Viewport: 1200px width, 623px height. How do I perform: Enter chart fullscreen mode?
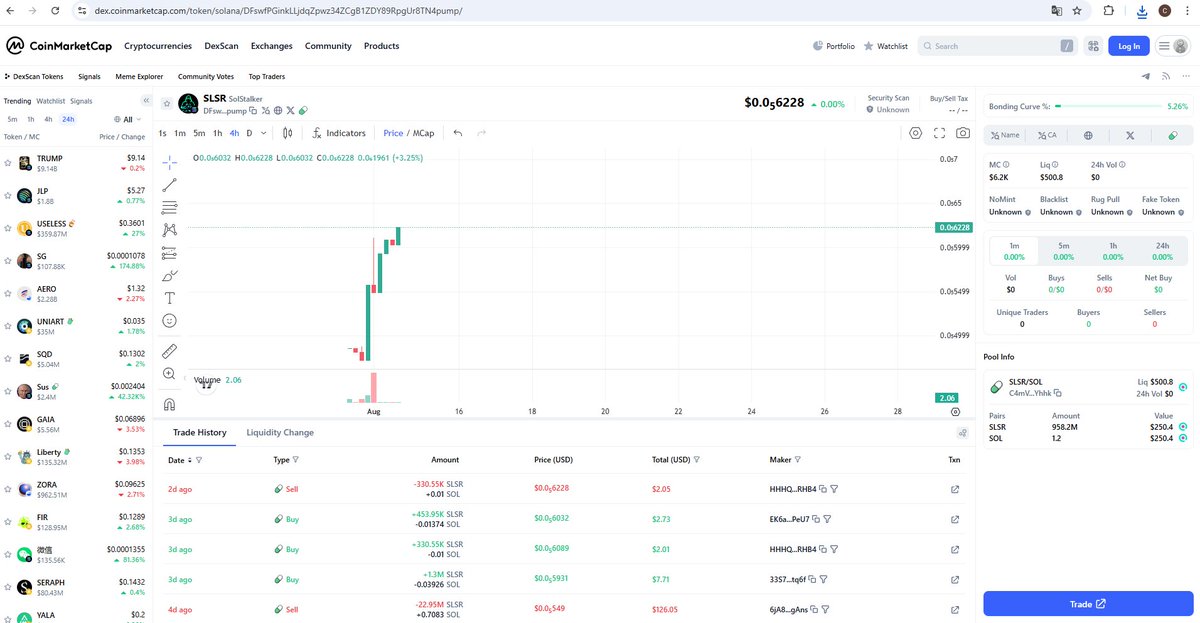(x=939, y=133)
